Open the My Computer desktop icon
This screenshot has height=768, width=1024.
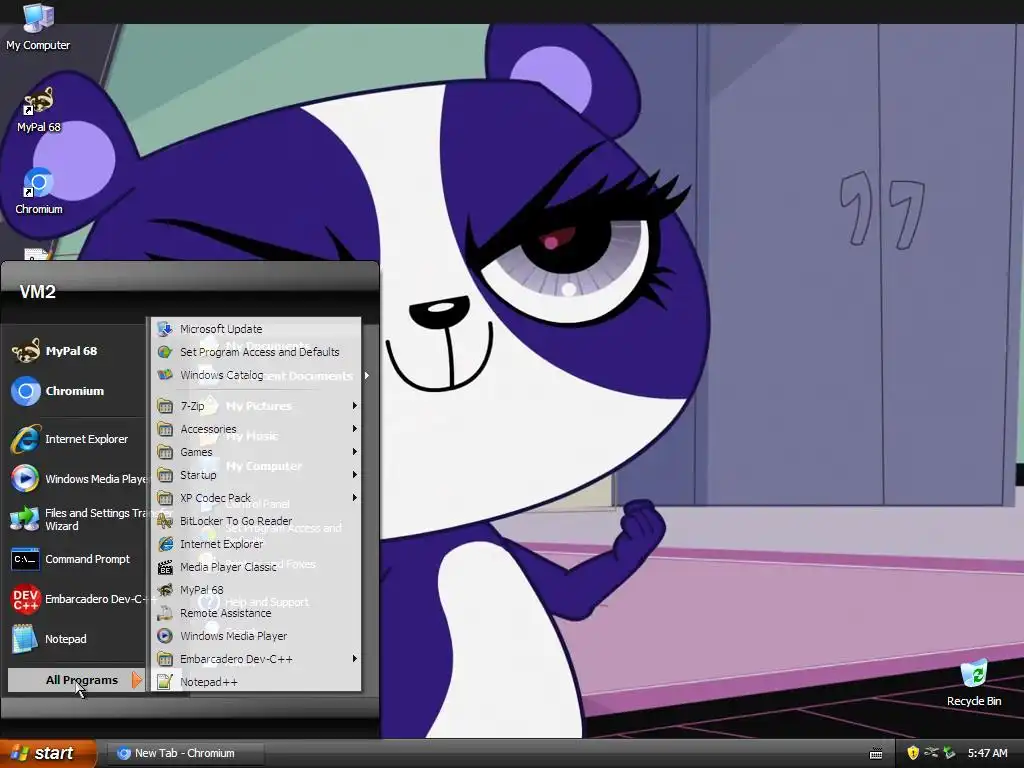pyautogui.click(x=38, y=27)
